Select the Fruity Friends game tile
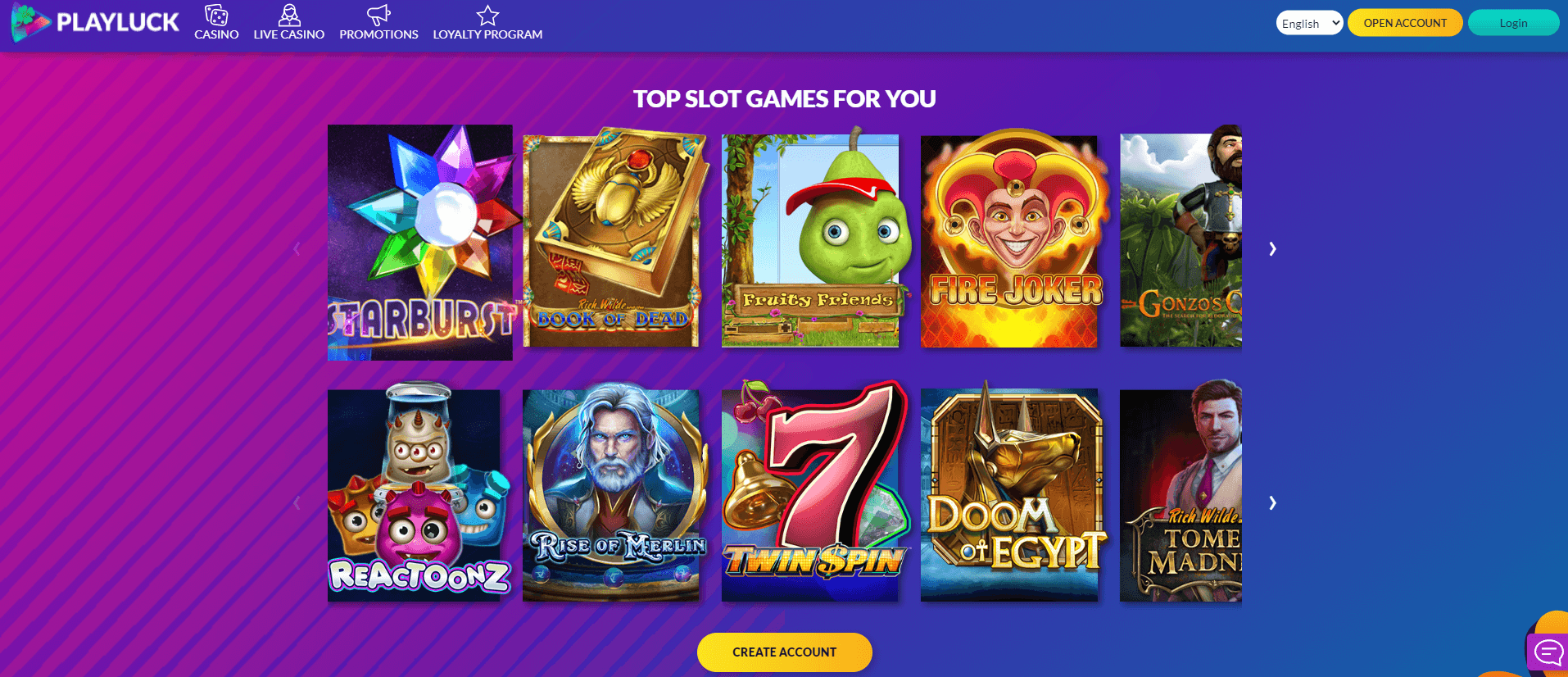This screenshot has height=677, width=1568. (811, 240)
